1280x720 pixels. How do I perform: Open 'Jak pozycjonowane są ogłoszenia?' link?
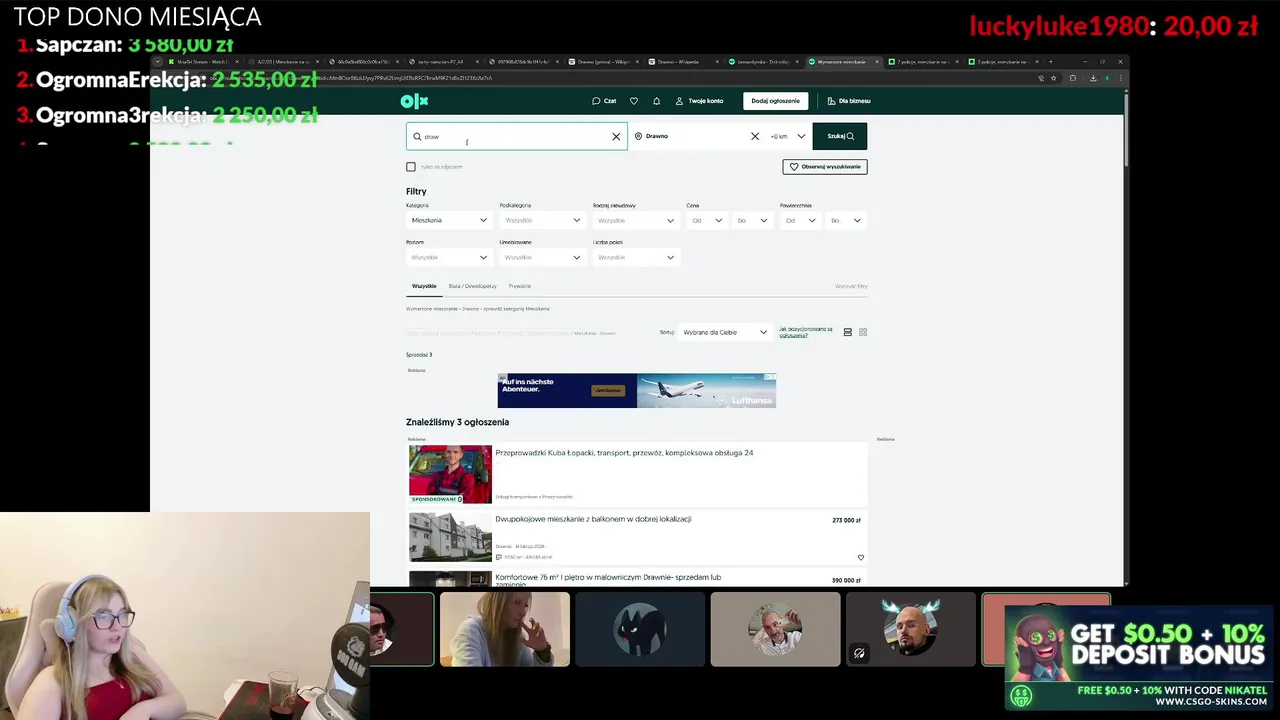(x=806, y=332)
